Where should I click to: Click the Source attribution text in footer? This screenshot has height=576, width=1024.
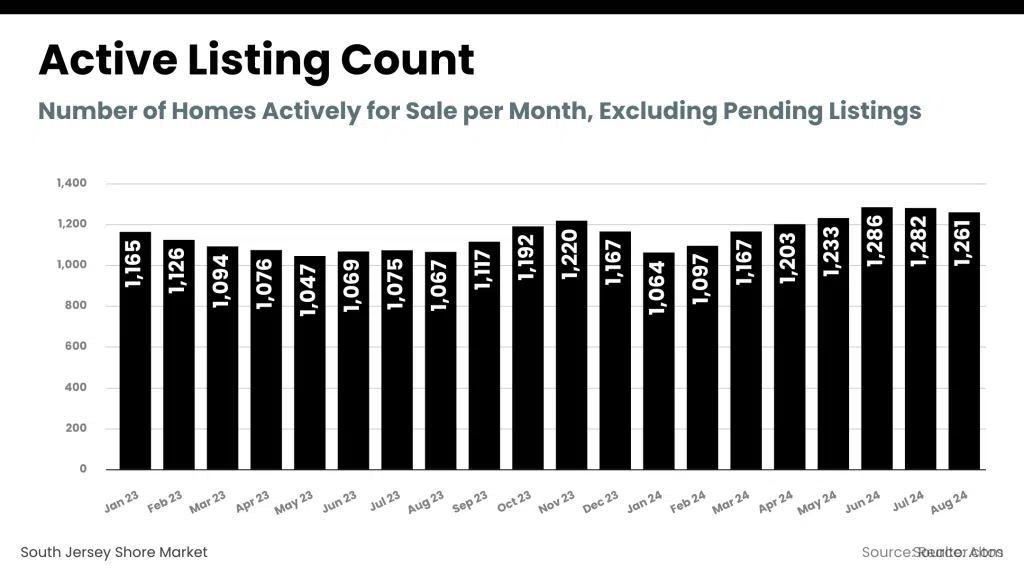pyautogui.click(x=931, y=552)
